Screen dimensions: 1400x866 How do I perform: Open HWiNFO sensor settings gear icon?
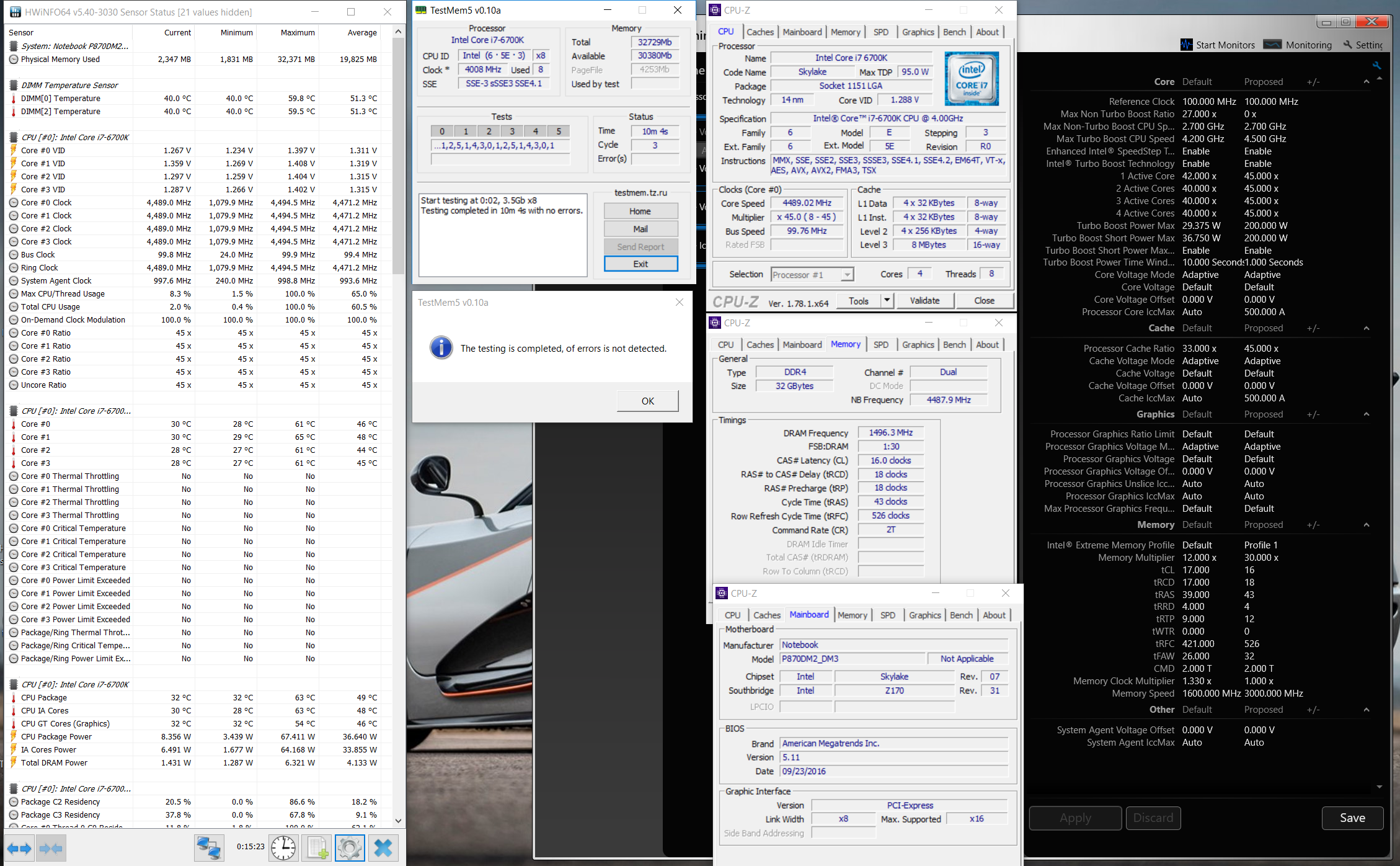coord(350,848)
